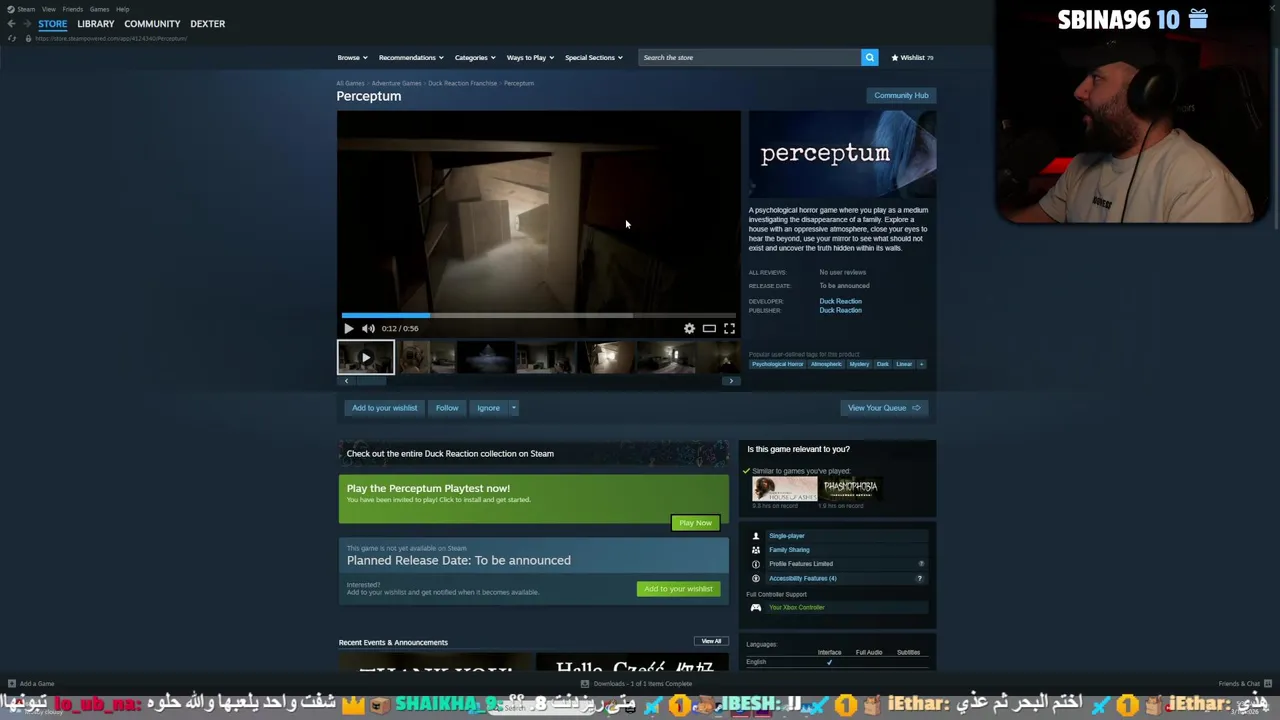Click the Profile Features Limited info icon

coord(755,564)
